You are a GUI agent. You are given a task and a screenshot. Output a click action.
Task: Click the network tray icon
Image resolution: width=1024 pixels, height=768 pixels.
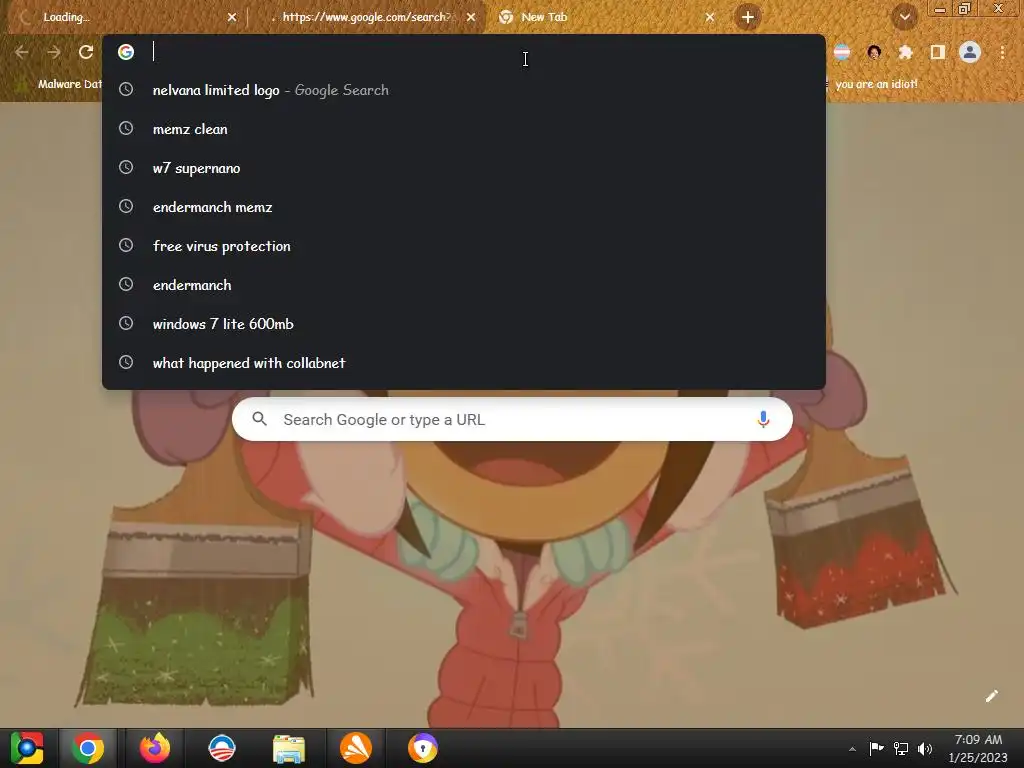(x=901, y=748)
